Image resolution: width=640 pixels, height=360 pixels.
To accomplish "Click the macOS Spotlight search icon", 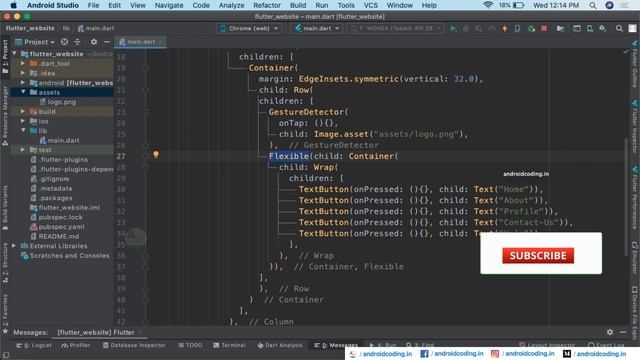I will pyautogui.click(x=593, y=5).
